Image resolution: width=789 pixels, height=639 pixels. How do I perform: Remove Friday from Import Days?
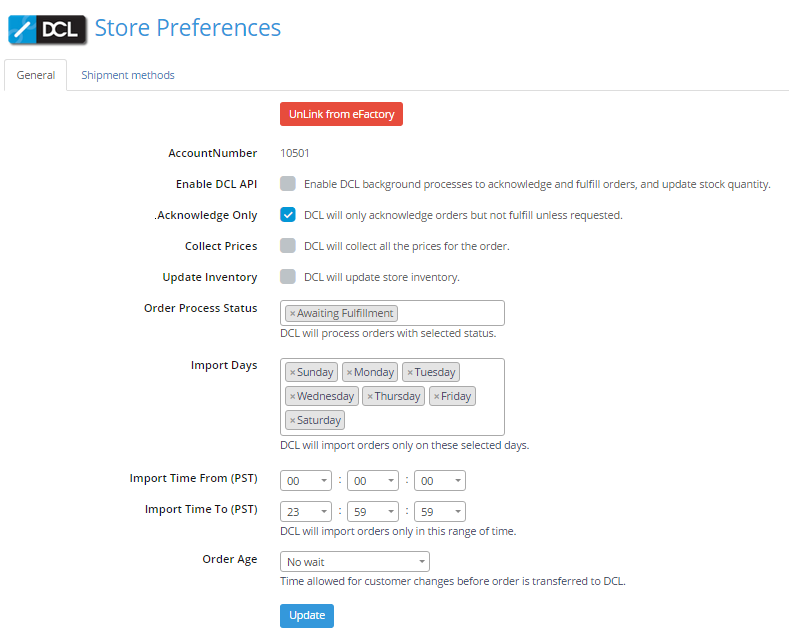click(436, 396)
